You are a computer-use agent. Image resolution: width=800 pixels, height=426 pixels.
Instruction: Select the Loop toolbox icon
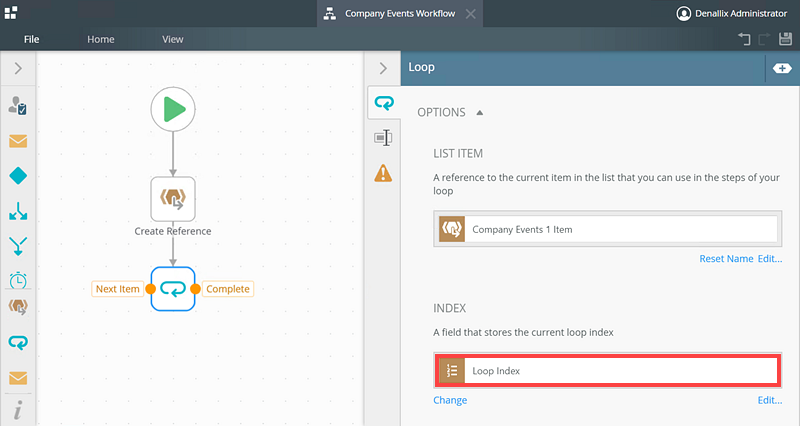tap(18, 342)
